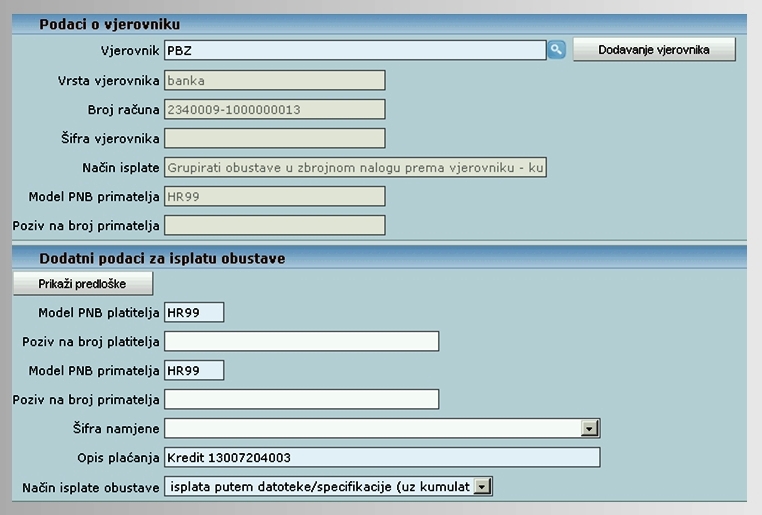The height and width of the screenshot is (515, 762).
Task: Click Poziv na broj primatelja under Dodatni podaci
Action: 301,400
